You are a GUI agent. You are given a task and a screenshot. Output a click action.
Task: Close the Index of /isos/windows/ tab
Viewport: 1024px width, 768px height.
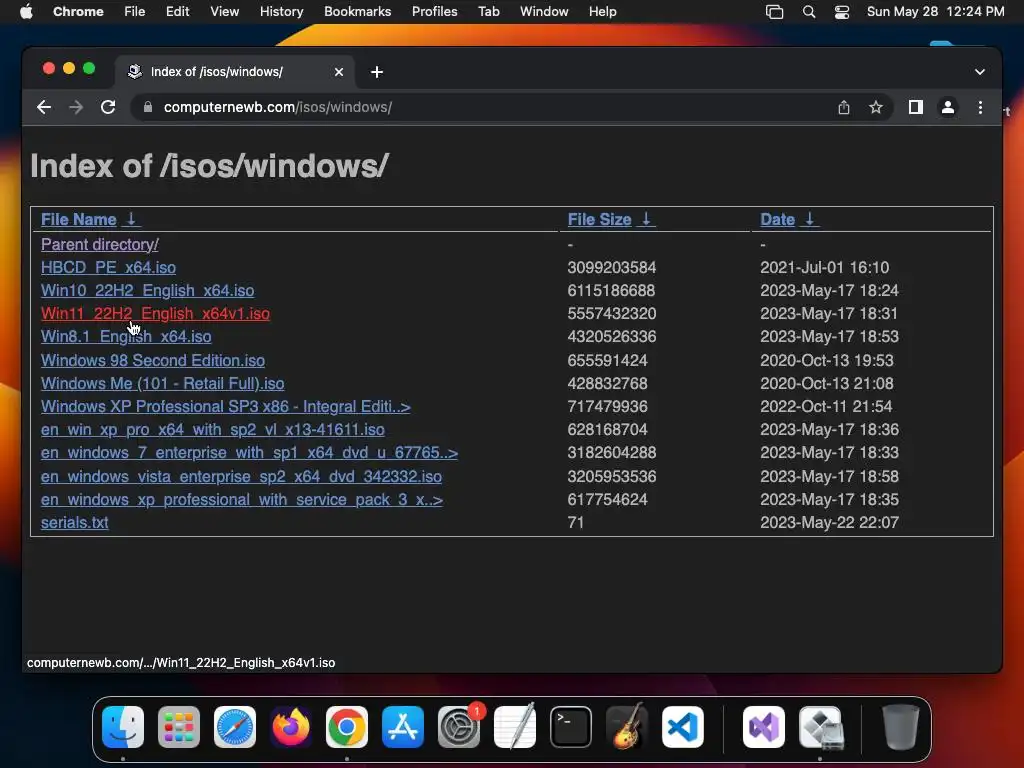click(339, 72)
